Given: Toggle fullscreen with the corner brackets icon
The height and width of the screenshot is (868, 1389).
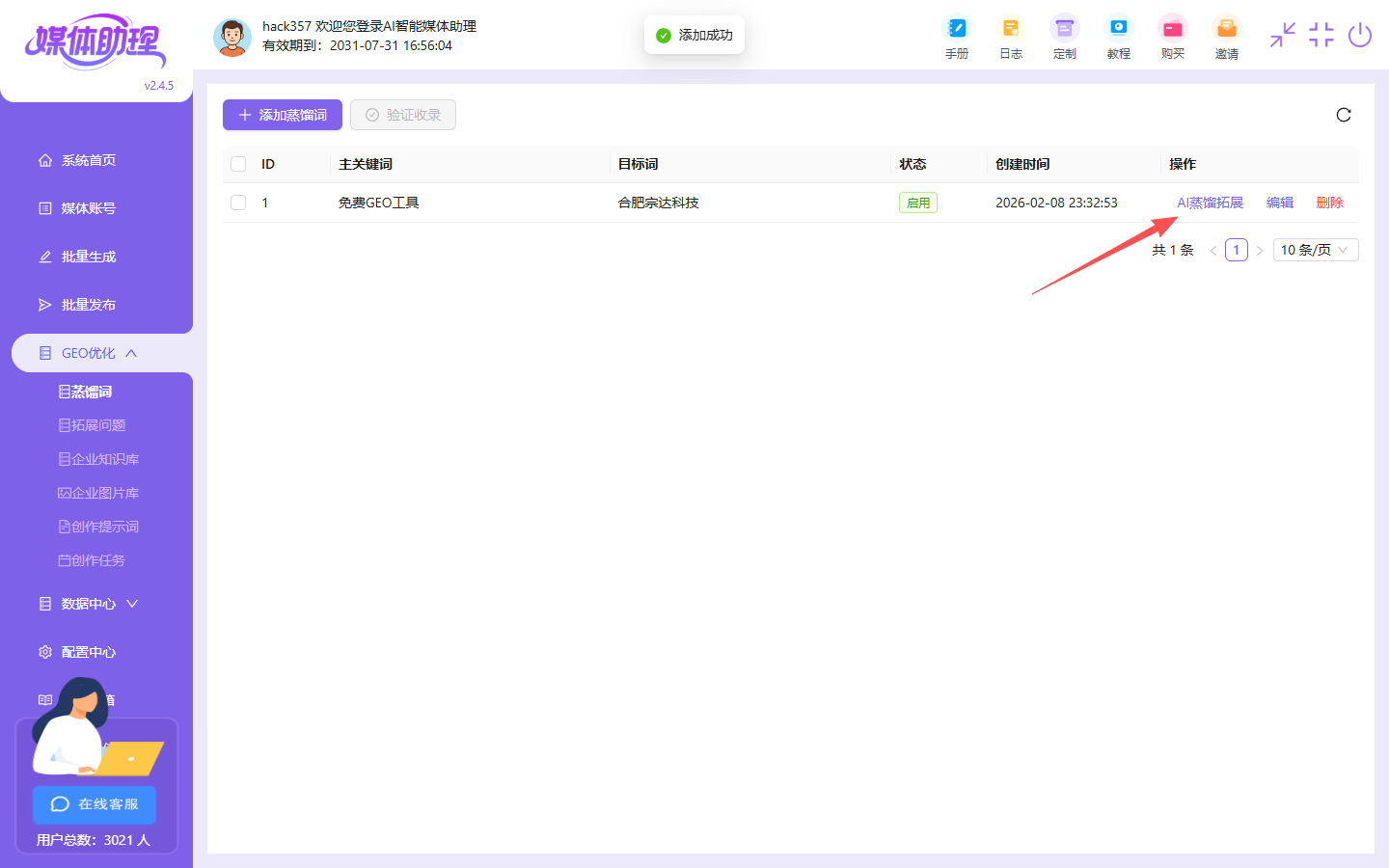Looking at the screenshot, I should [1321, 35].
